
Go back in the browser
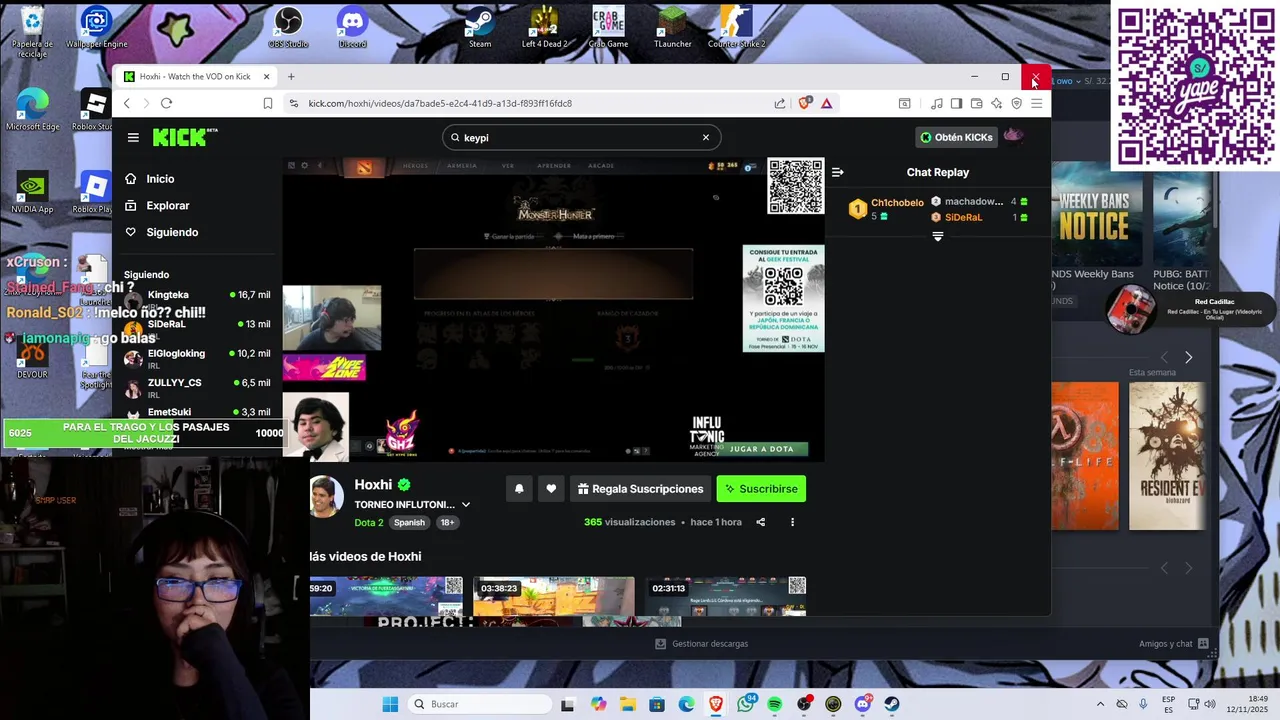127,103
